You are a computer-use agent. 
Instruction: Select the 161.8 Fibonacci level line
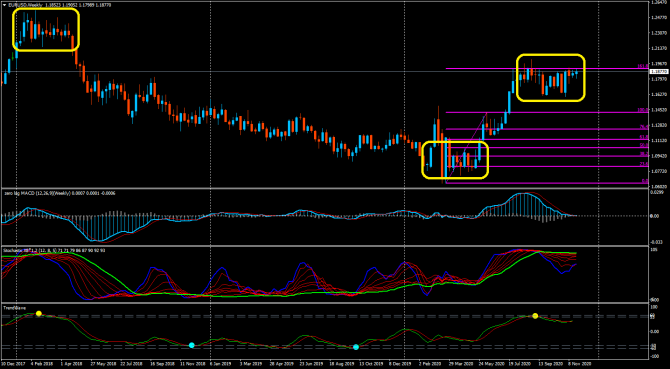coord(547,68)
